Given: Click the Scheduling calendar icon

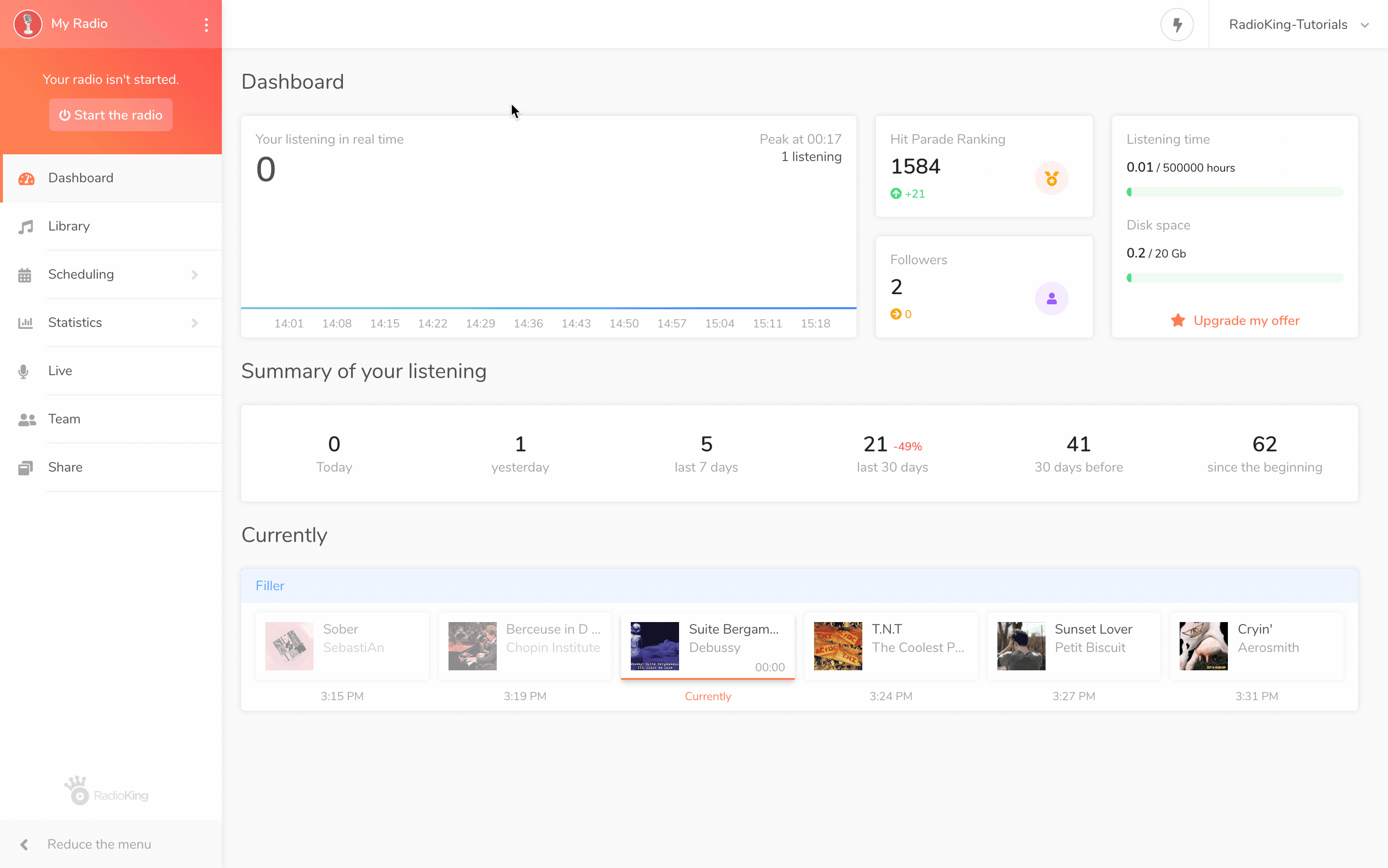Looking at the screenshot, I should (25, 275).
